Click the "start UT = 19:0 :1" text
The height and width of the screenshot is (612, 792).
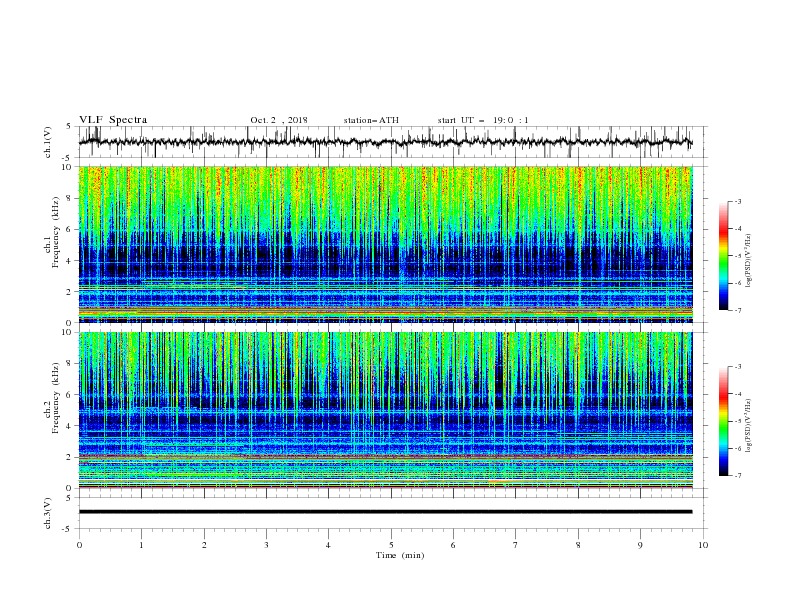[483, 120]
